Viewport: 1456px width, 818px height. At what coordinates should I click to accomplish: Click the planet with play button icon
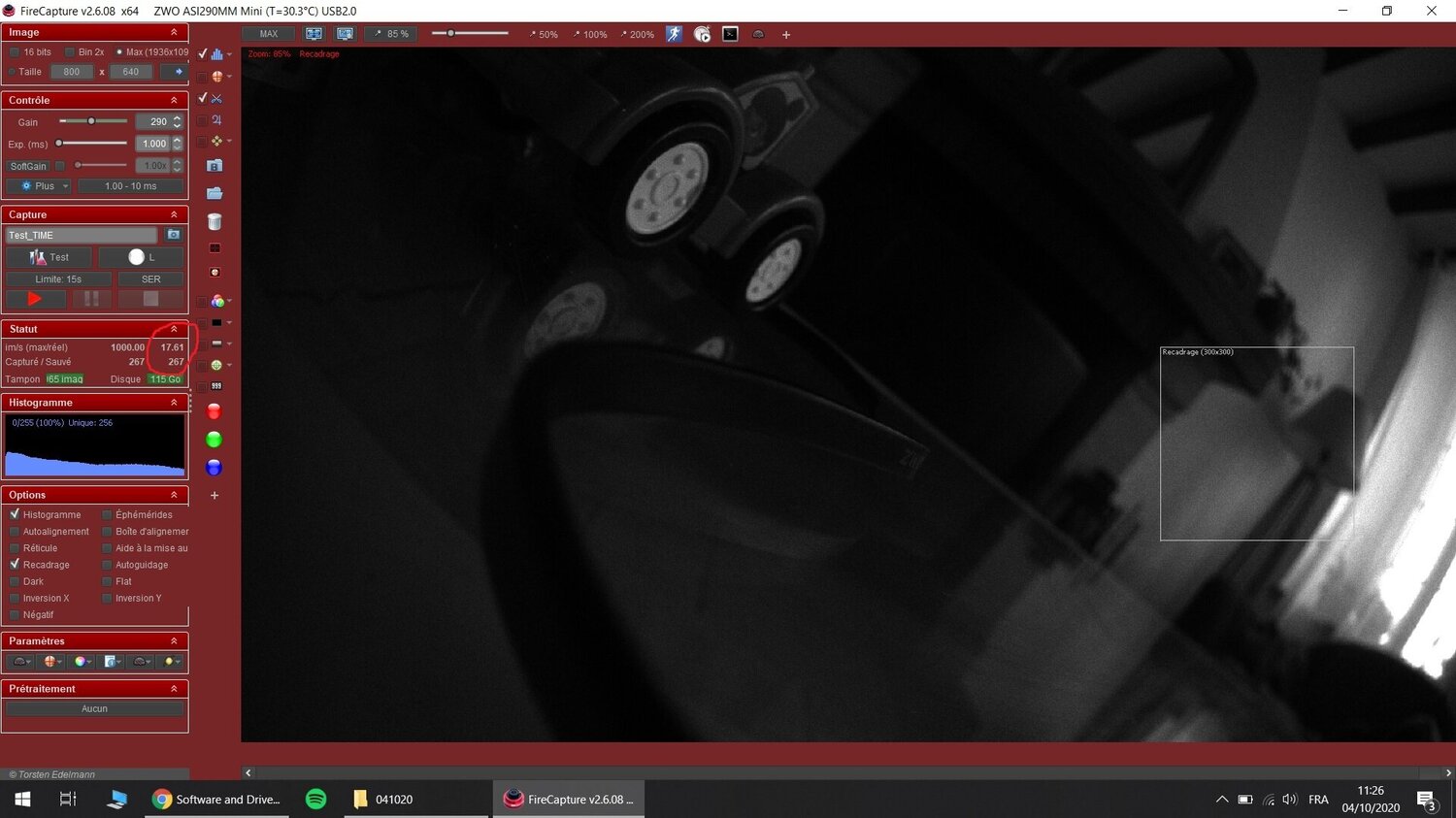(702, 34)
